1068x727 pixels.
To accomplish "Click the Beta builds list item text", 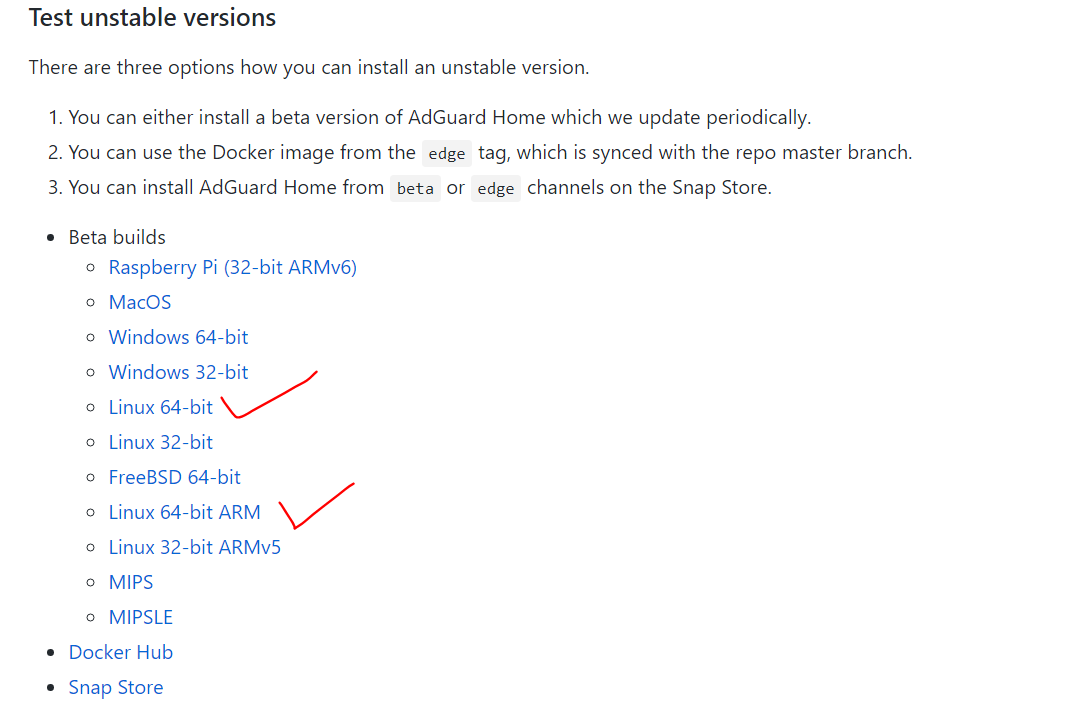I will tap(117, 237).
